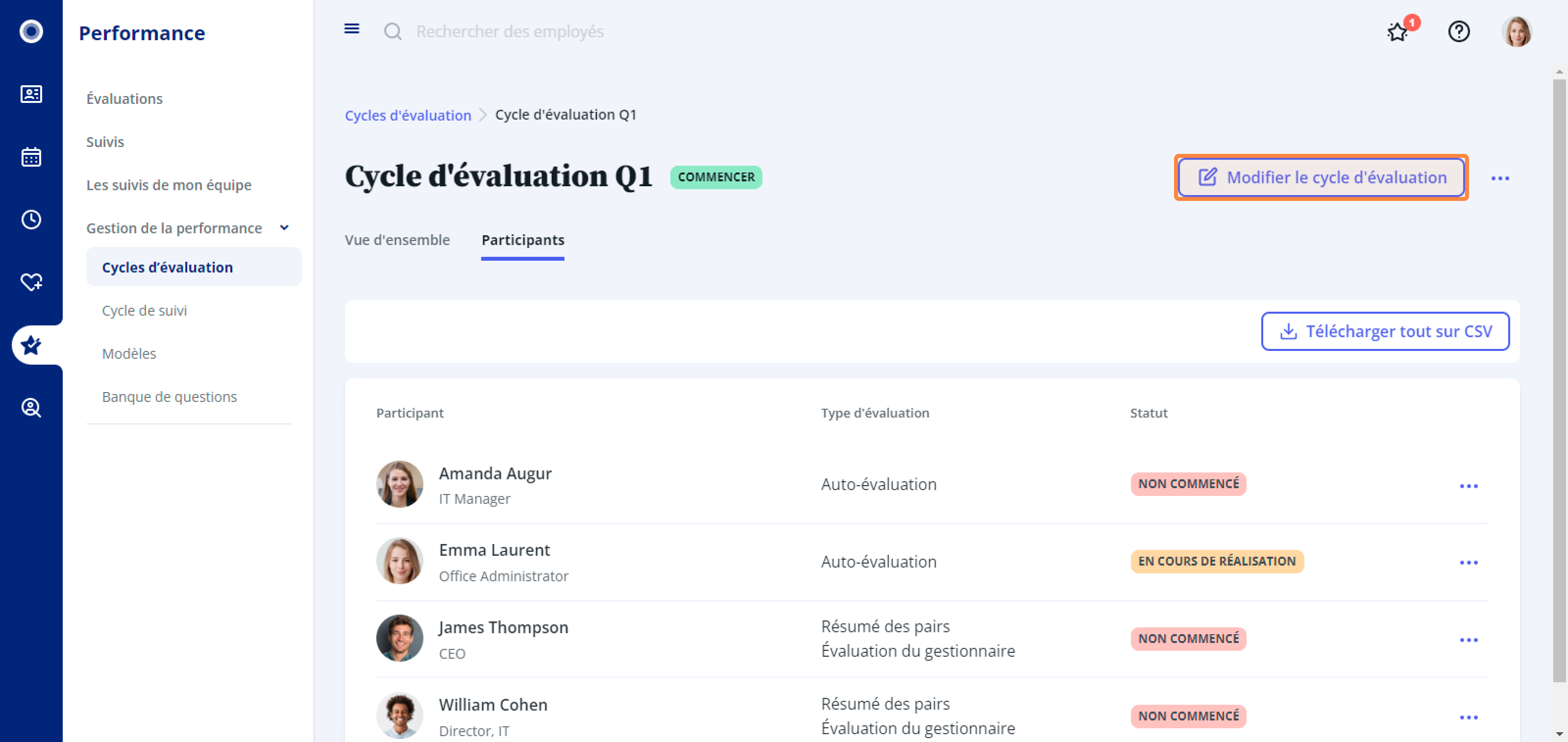The width and height of the screenshot is (1568, 742).
Task: Click Cycles d'évaluation breadcrumb link
Action: (408, 115)
